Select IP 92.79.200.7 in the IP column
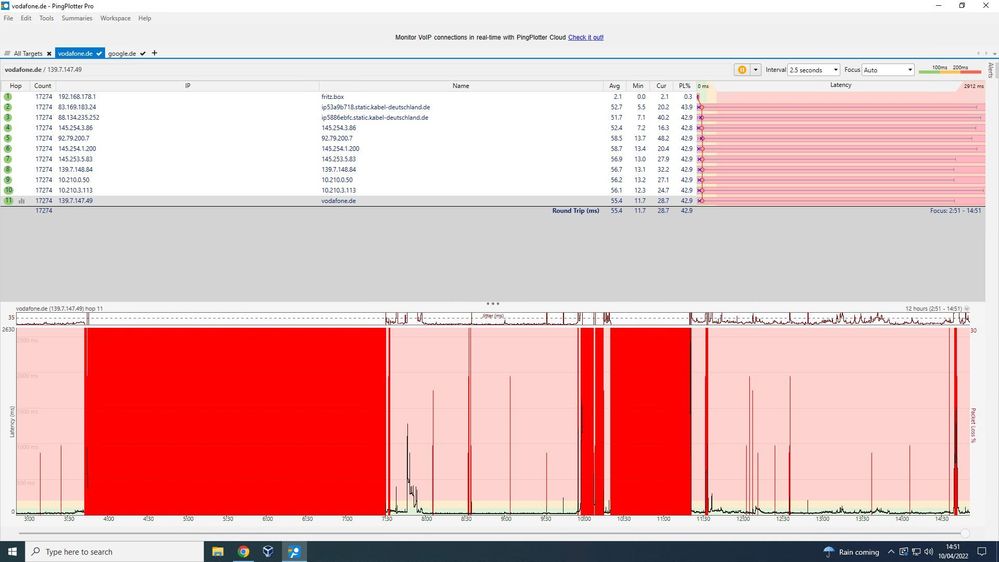 point(74,138)
